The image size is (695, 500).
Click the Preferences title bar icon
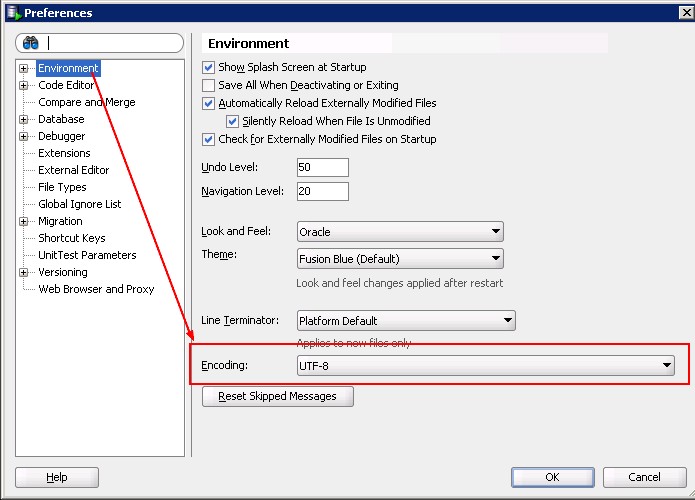[12, 13]
